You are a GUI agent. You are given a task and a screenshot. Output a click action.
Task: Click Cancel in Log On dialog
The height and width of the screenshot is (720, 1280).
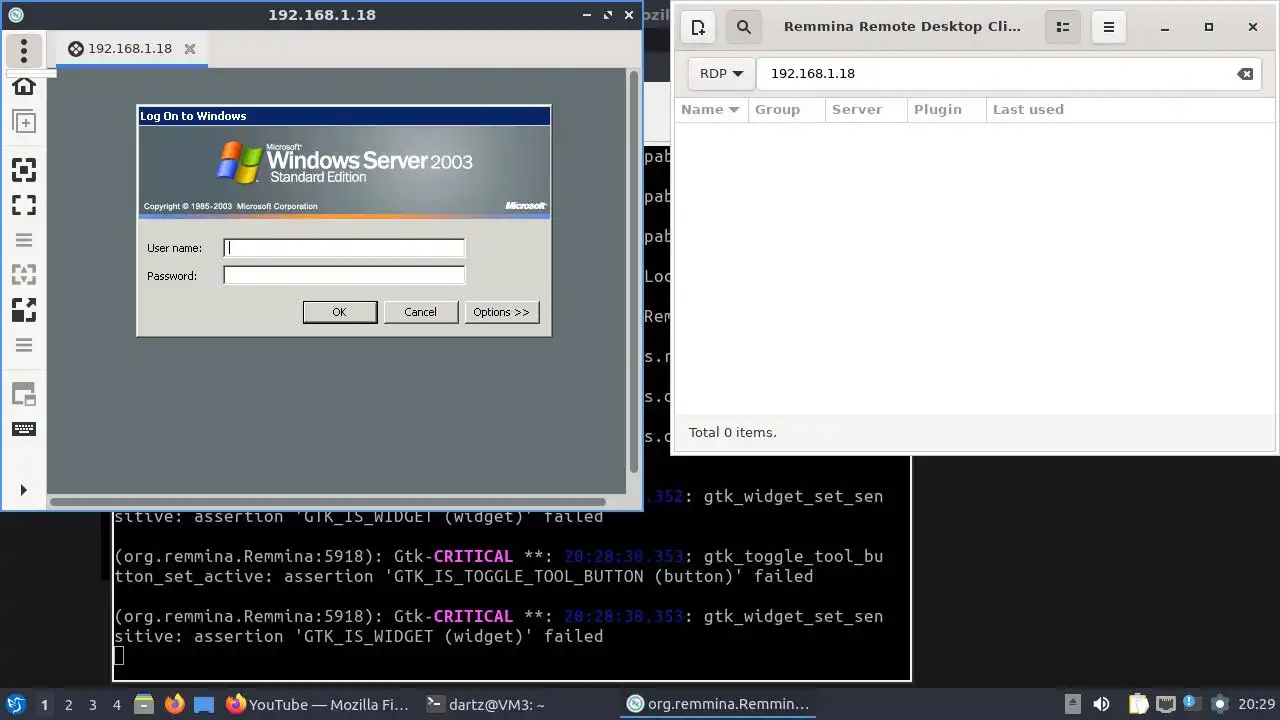421,312
